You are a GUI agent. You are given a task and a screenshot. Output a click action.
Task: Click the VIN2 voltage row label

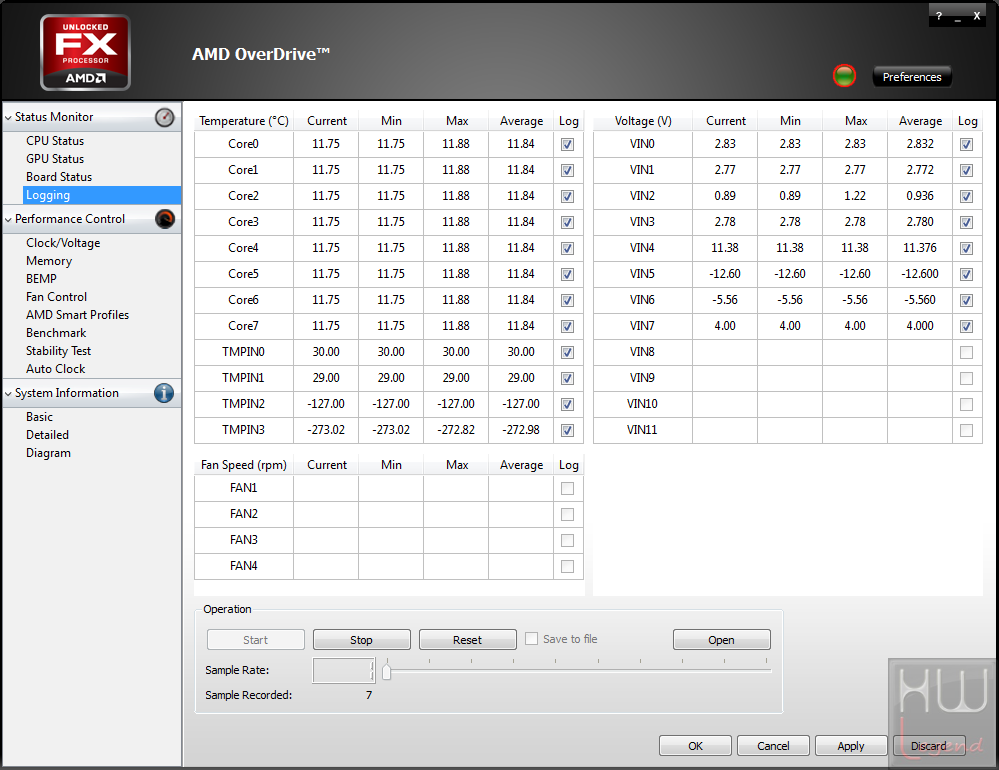(642, 196)
